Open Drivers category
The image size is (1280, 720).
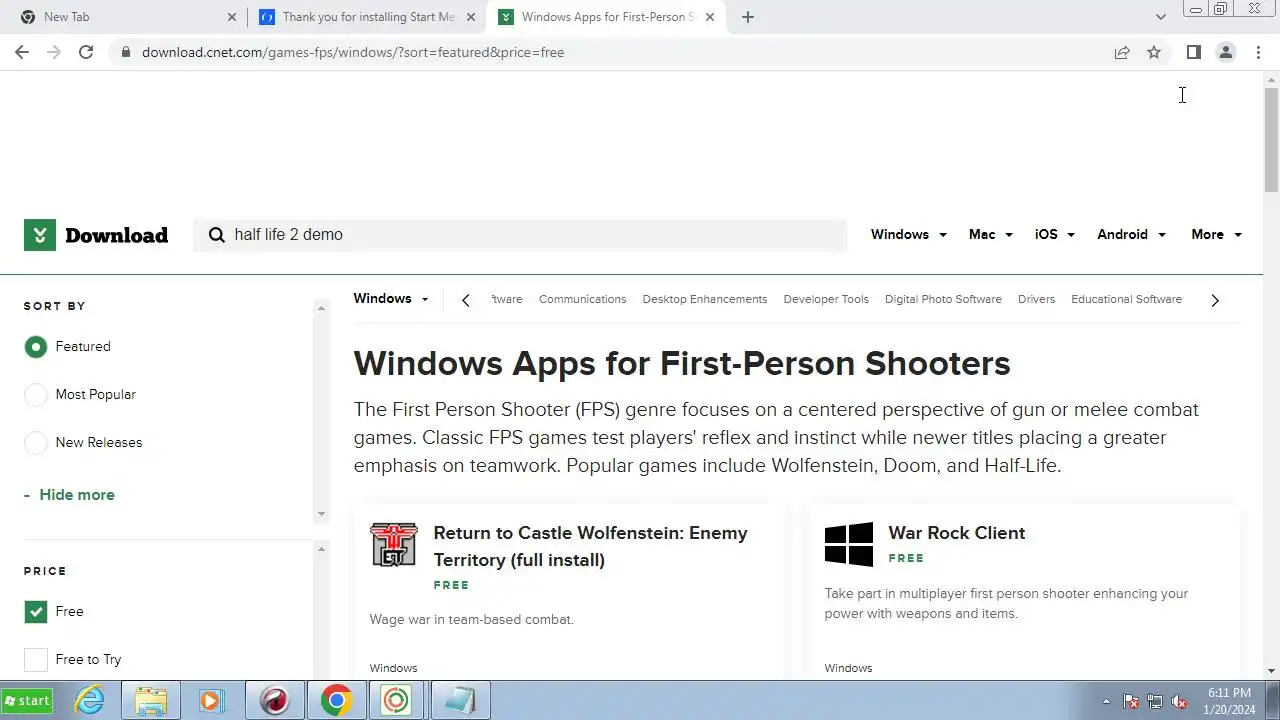1036,299
